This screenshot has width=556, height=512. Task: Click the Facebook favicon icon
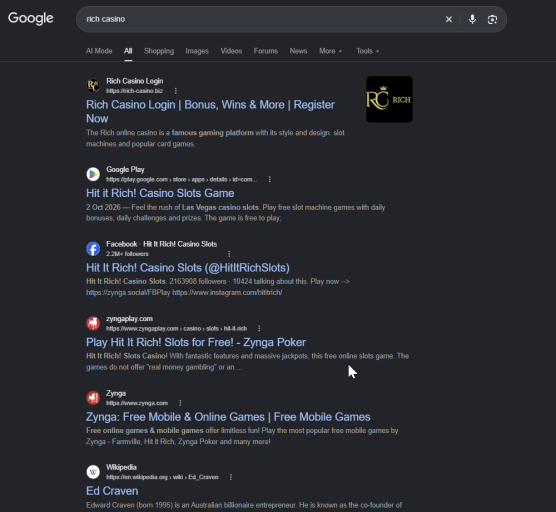coord(93,249)
